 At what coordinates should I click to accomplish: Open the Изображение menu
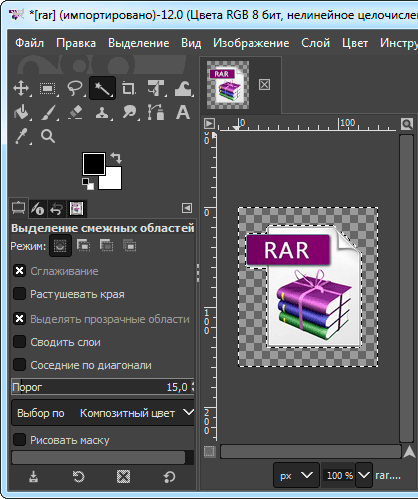(x=251, y=43)
